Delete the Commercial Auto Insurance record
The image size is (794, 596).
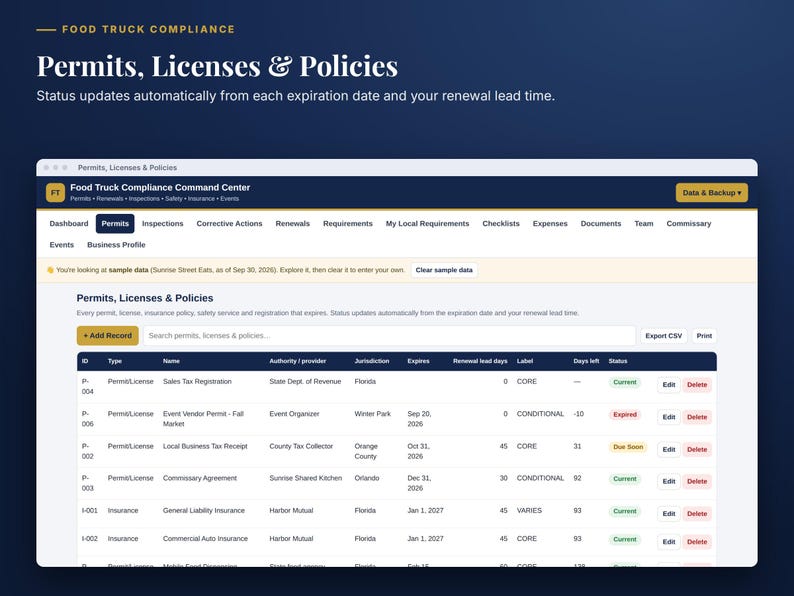(x=697, y=542)
